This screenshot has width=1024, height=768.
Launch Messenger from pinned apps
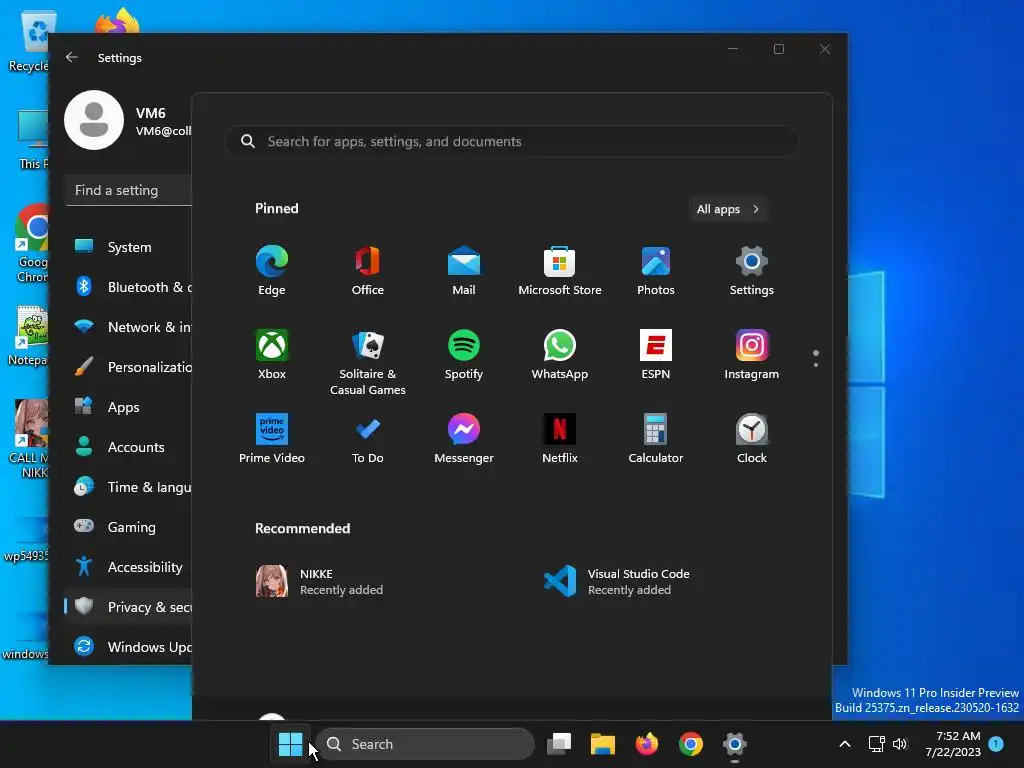coord(464,438)
